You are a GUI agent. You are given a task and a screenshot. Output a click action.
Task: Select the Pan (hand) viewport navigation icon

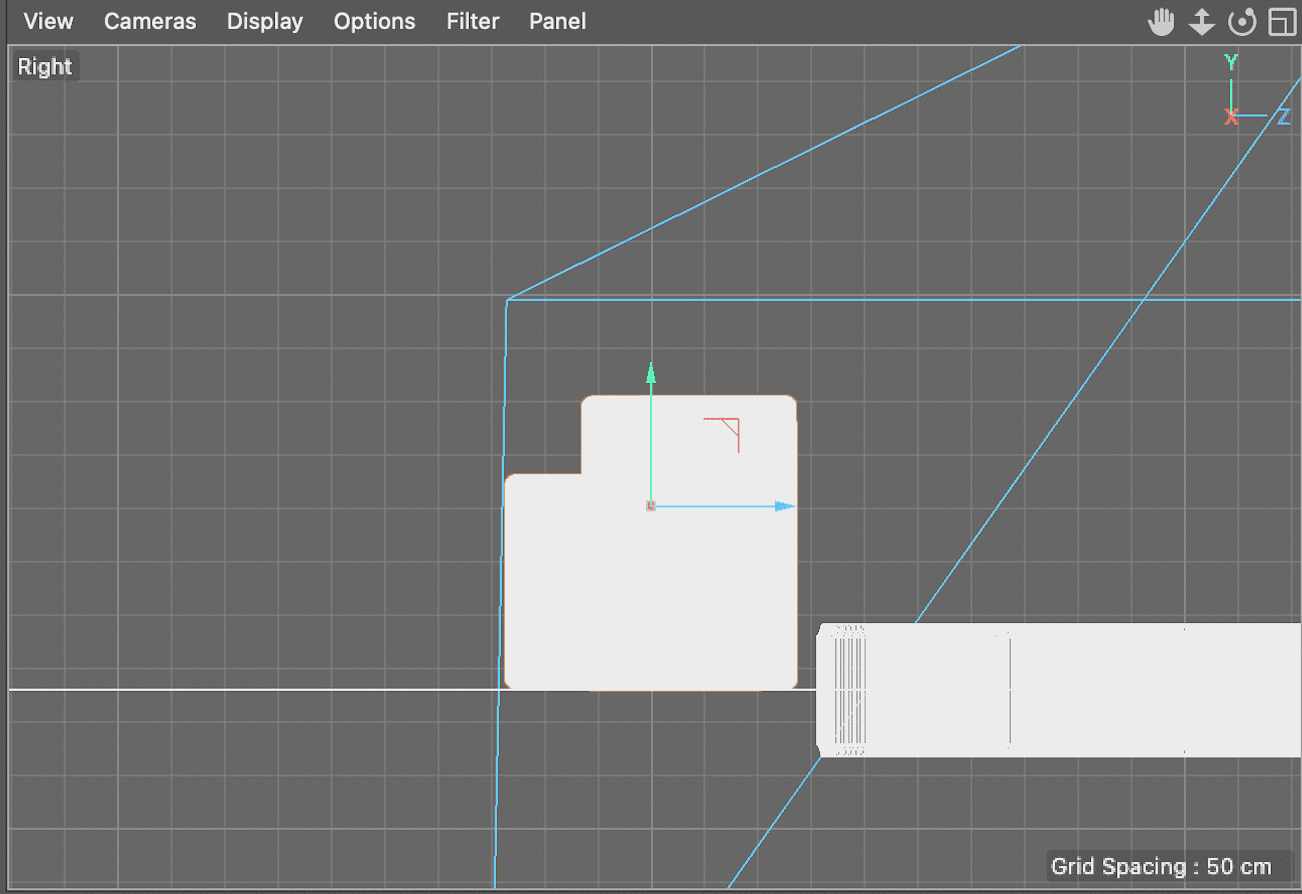[1161, 21]
